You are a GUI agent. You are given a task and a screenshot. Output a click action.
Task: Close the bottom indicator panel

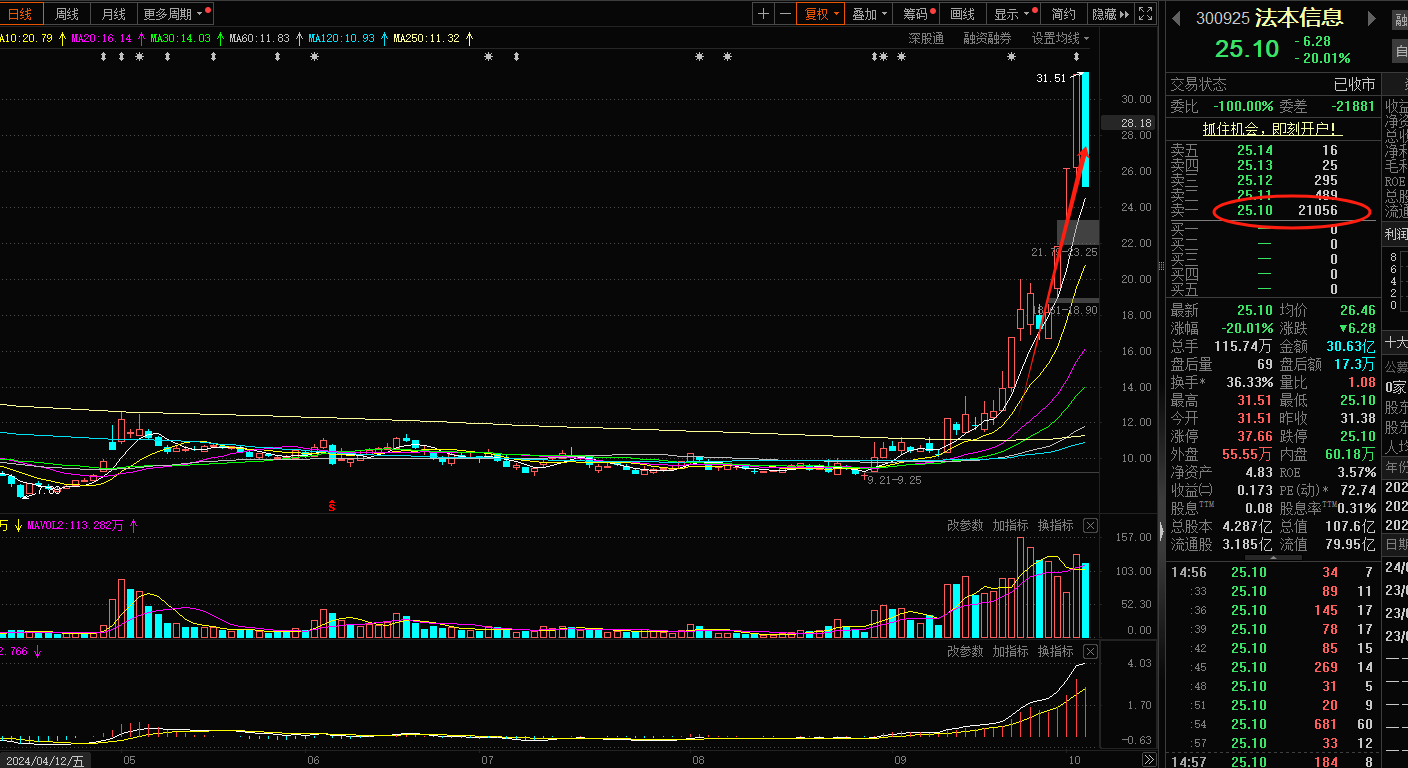pyautogui.click(x=1090, y=651)
